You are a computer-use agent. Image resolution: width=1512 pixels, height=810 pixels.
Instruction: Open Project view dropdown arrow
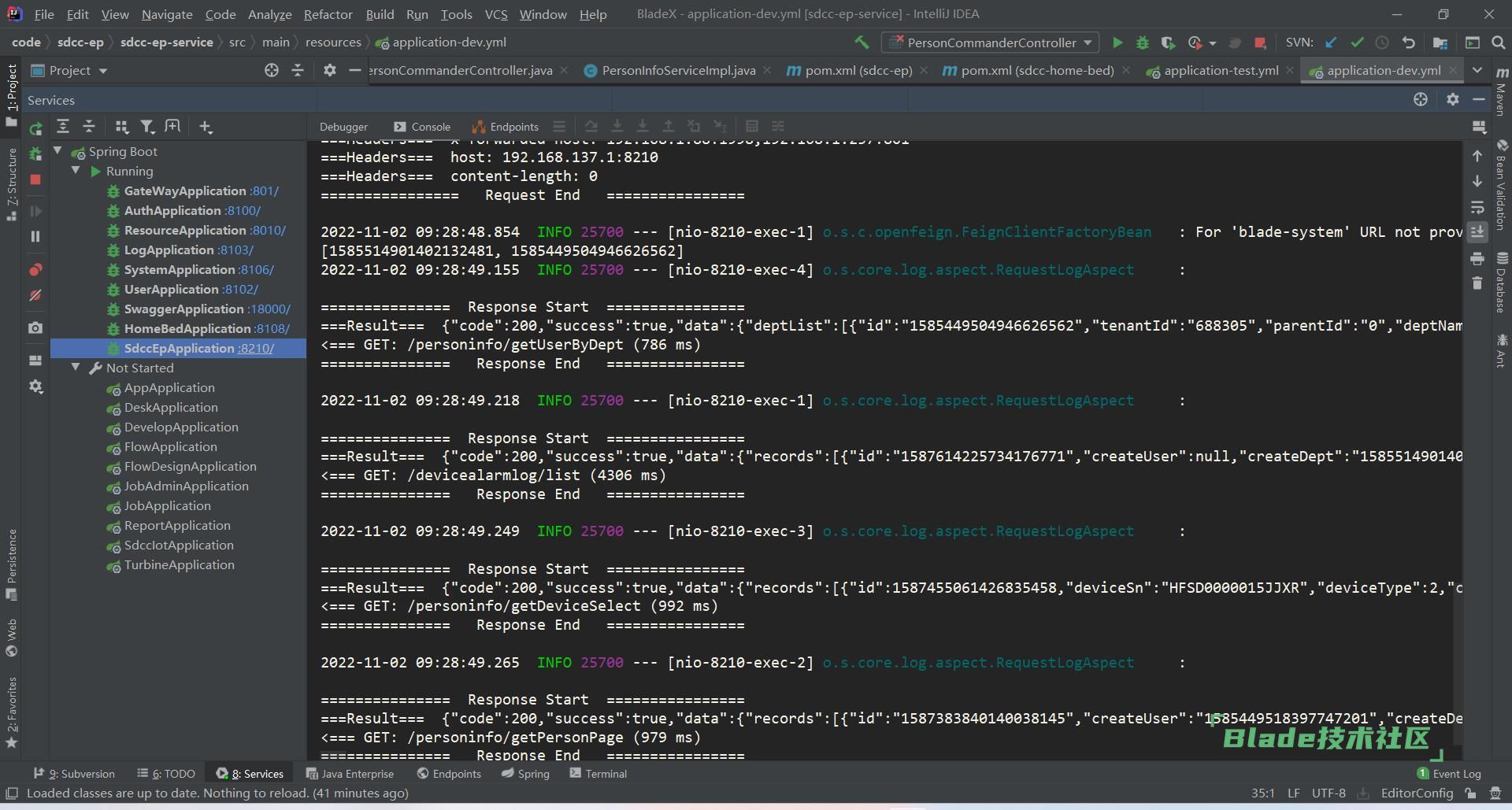[x=103, y=71]
